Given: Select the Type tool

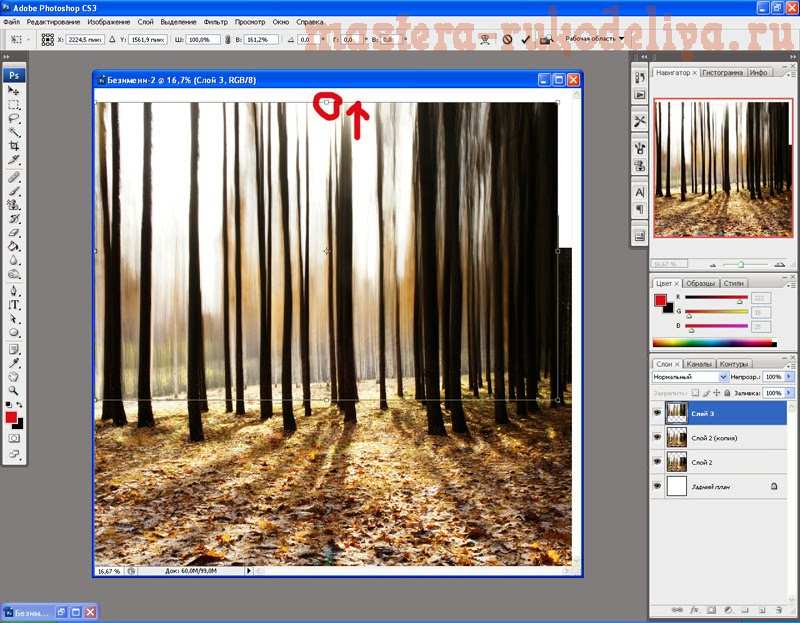Looking at the screenshot, I should (14, 305).
